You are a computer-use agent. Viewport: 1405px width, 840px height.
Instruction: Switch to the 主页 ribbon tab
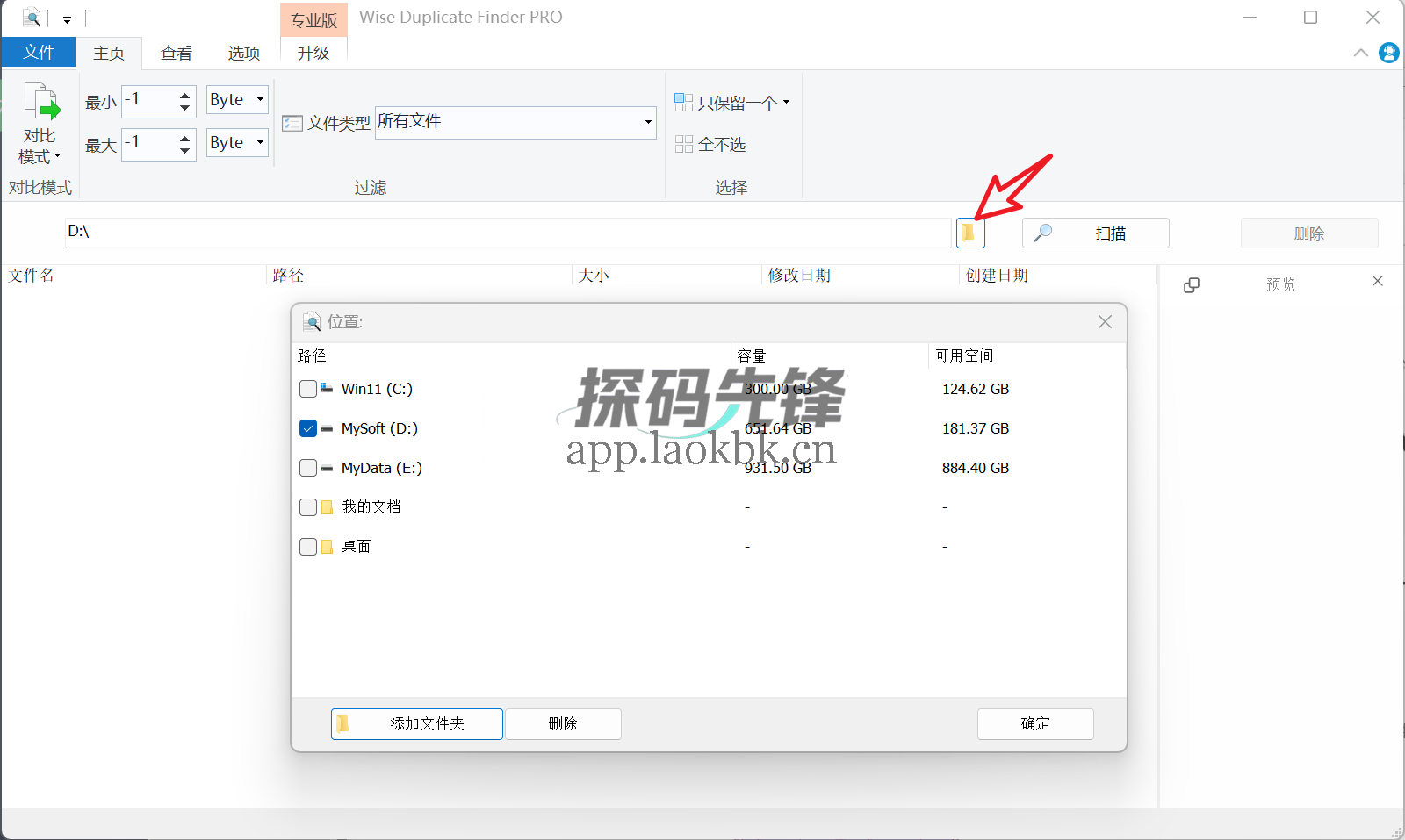(x=109, y=54)
